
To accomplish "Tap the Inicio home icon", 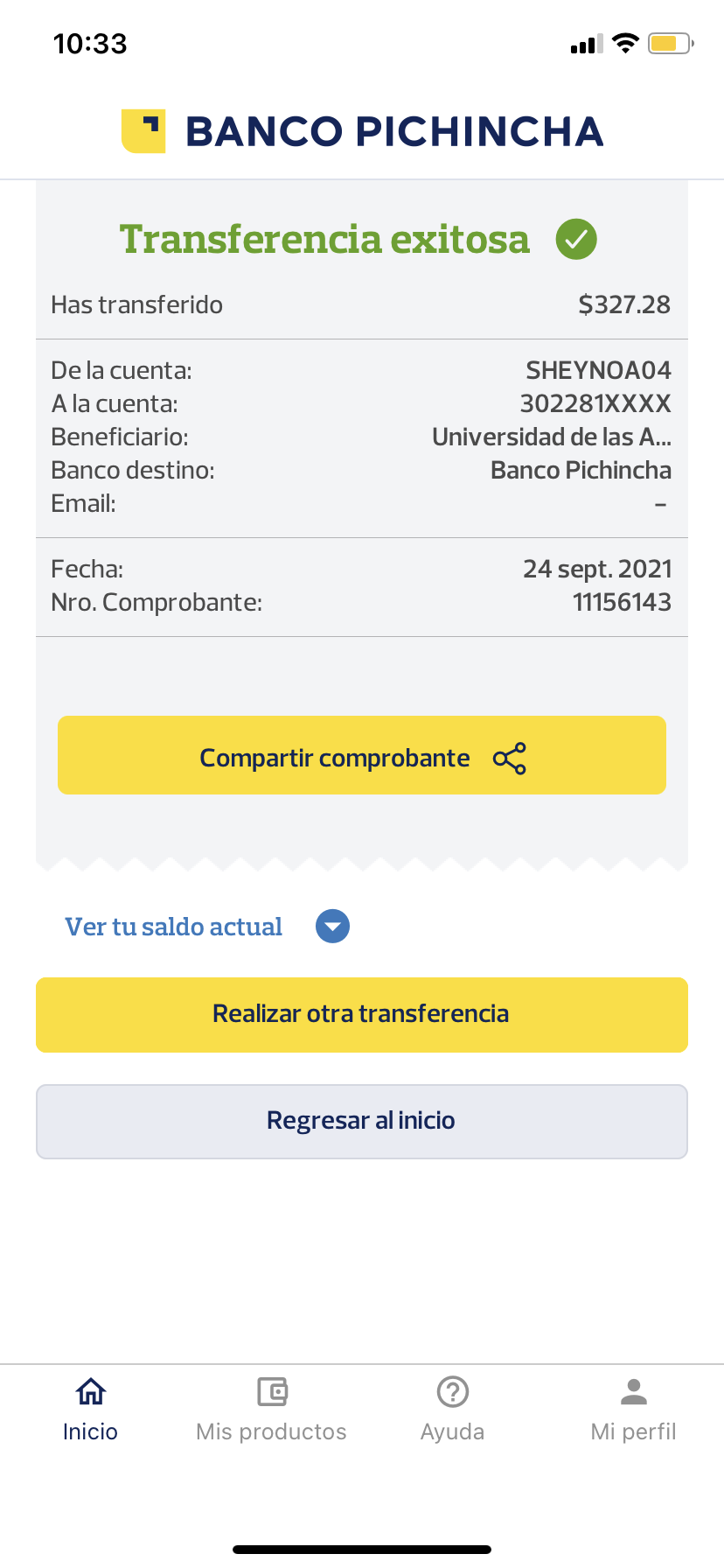I will click(x=90, y=1391).
